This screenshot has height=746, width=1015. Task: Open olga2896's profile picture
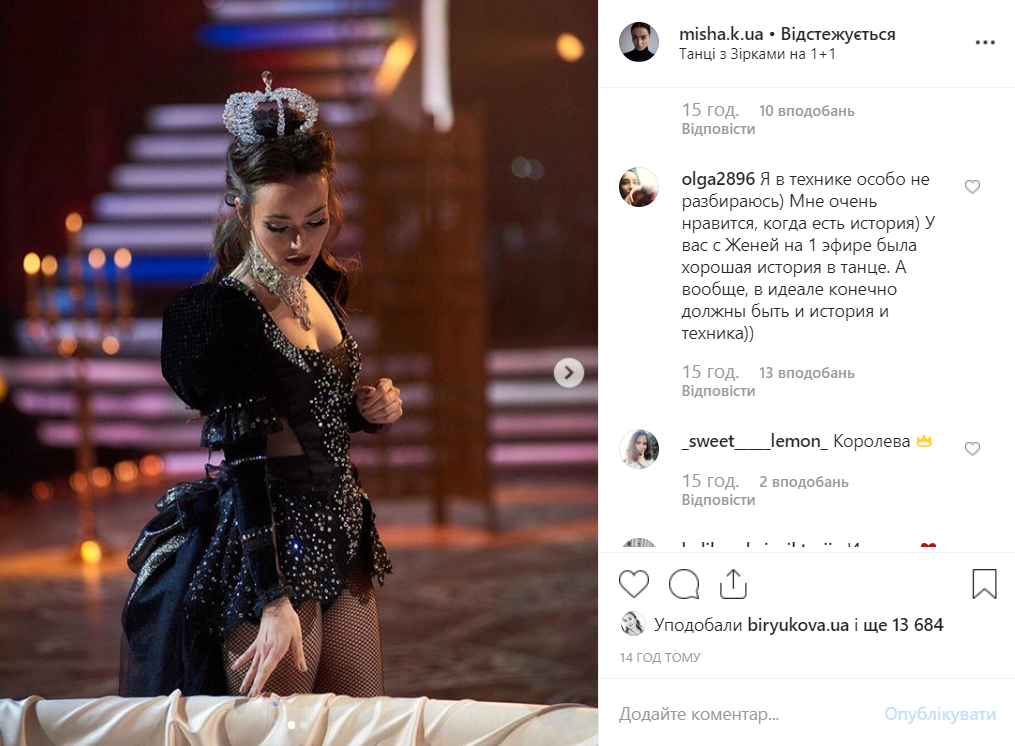click(639, 187)
